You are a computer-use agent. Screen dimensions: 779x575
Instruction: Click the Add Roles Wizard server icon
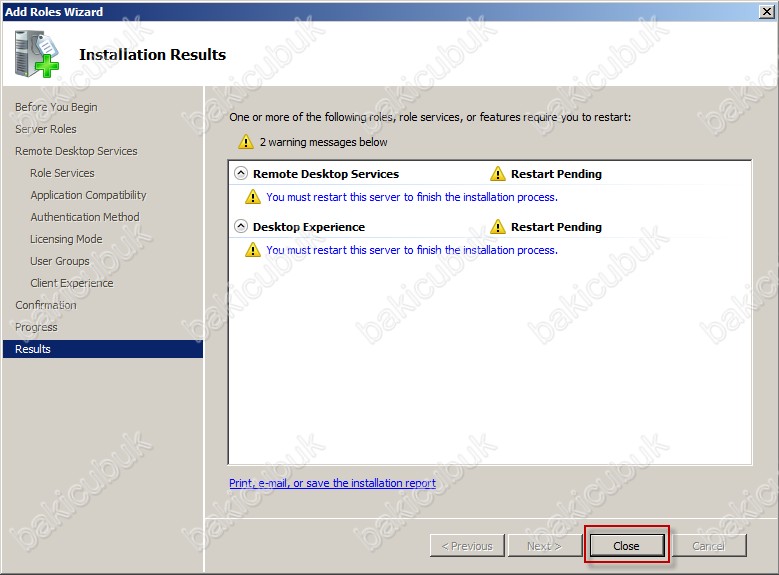[37, 54]
